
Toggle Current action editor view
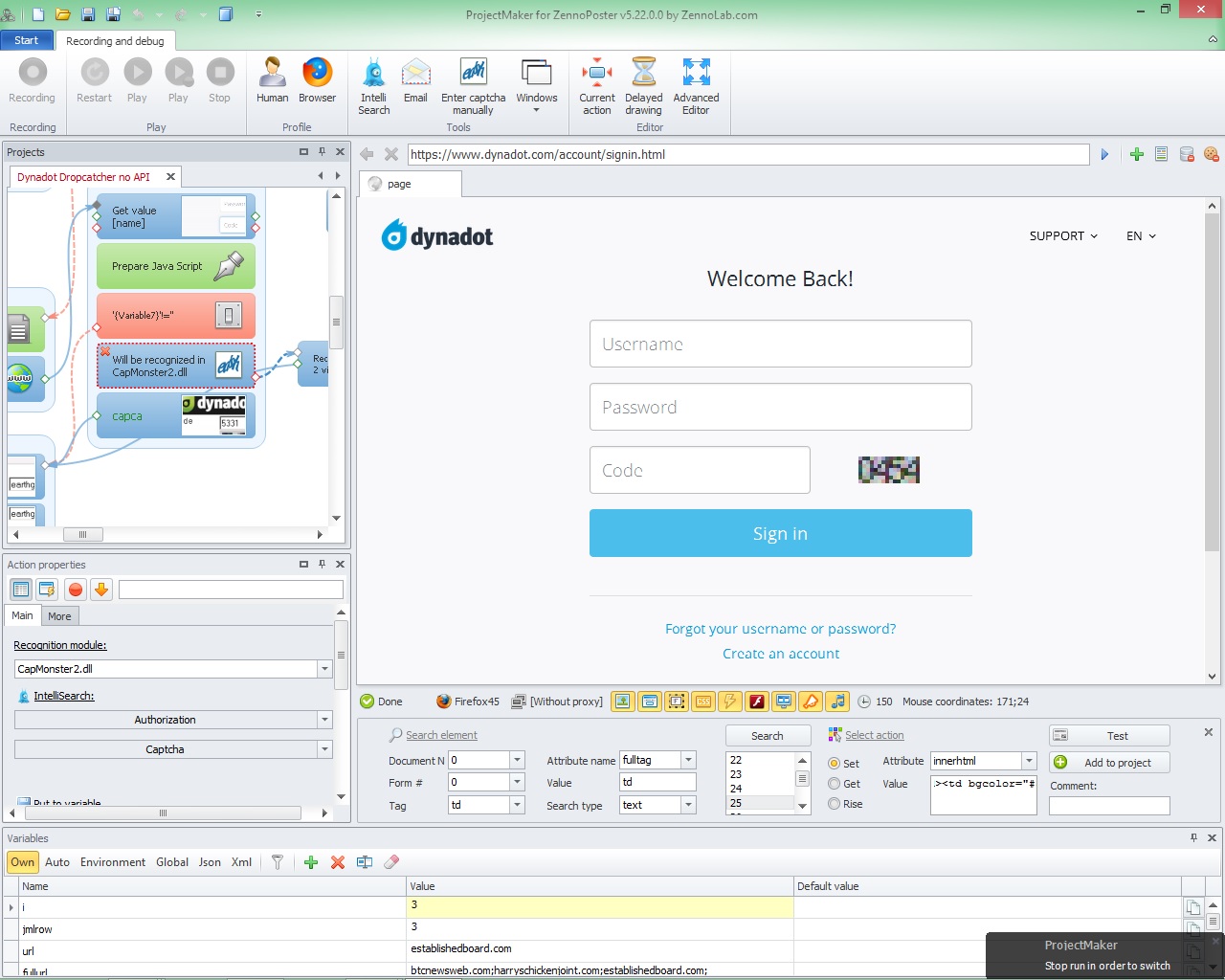(x=597, y=86)
